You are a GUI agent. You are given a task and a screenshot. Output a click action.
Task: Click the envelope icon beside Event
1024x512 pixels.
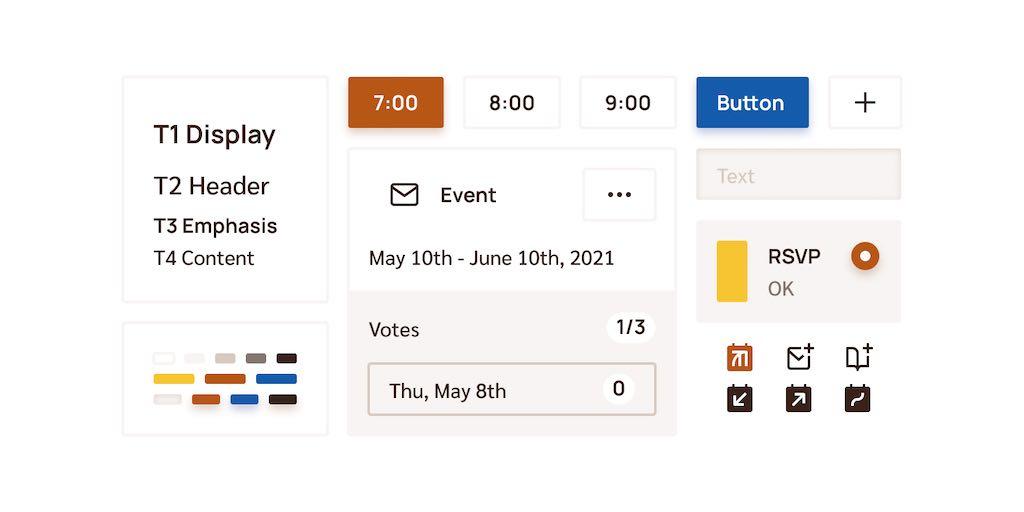(x=404, y=195)
